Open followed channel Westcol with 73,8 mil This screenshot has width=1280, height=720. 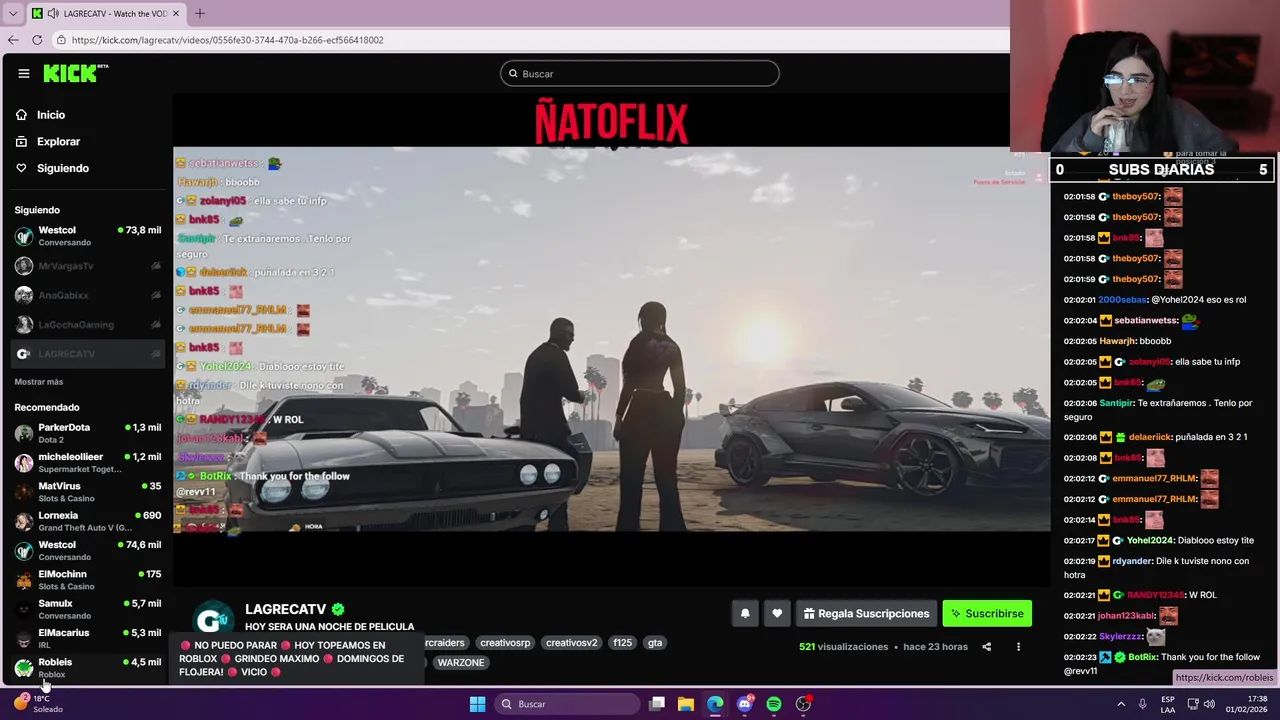pos(88,236)
